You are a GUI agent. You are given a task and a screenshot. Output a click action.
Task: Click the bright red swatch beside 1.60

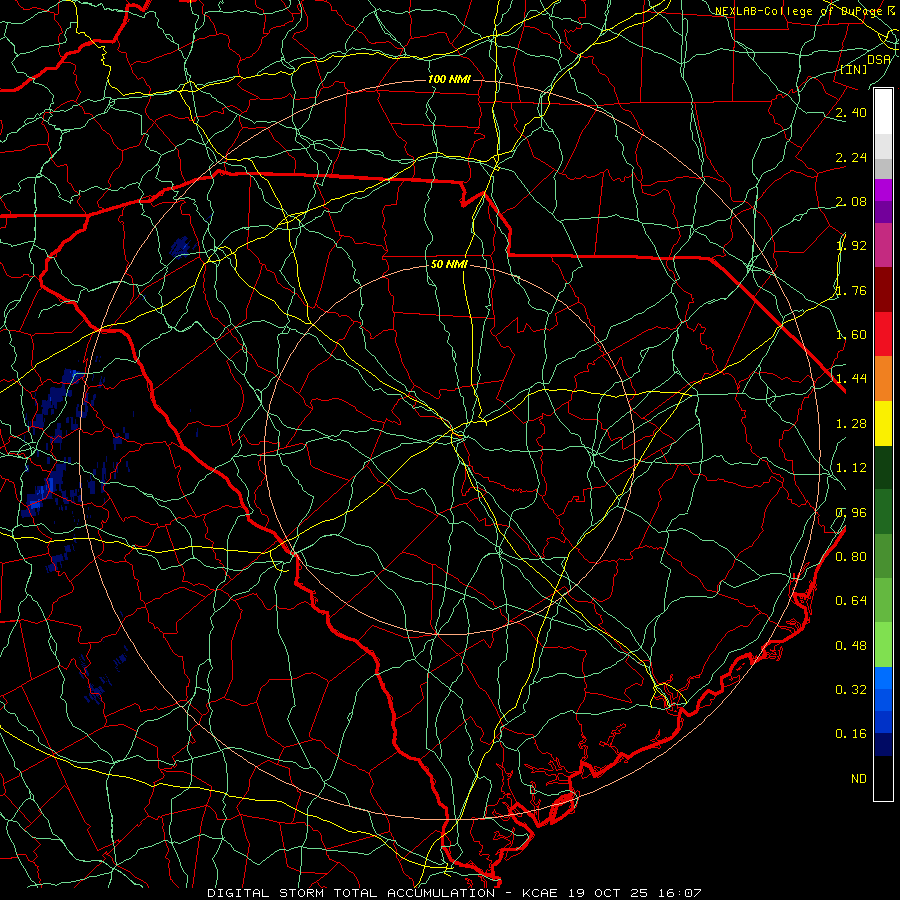click(x=883, y=334)
